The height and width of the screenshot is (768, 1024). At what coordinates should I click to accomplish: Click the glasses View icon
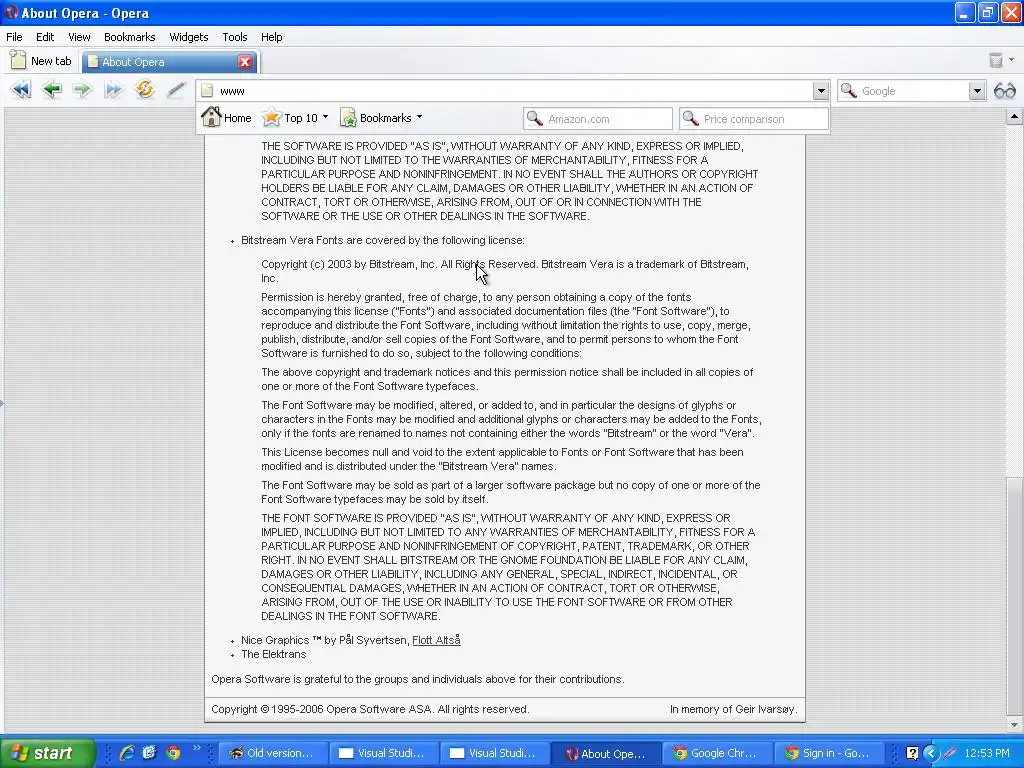1004,91
